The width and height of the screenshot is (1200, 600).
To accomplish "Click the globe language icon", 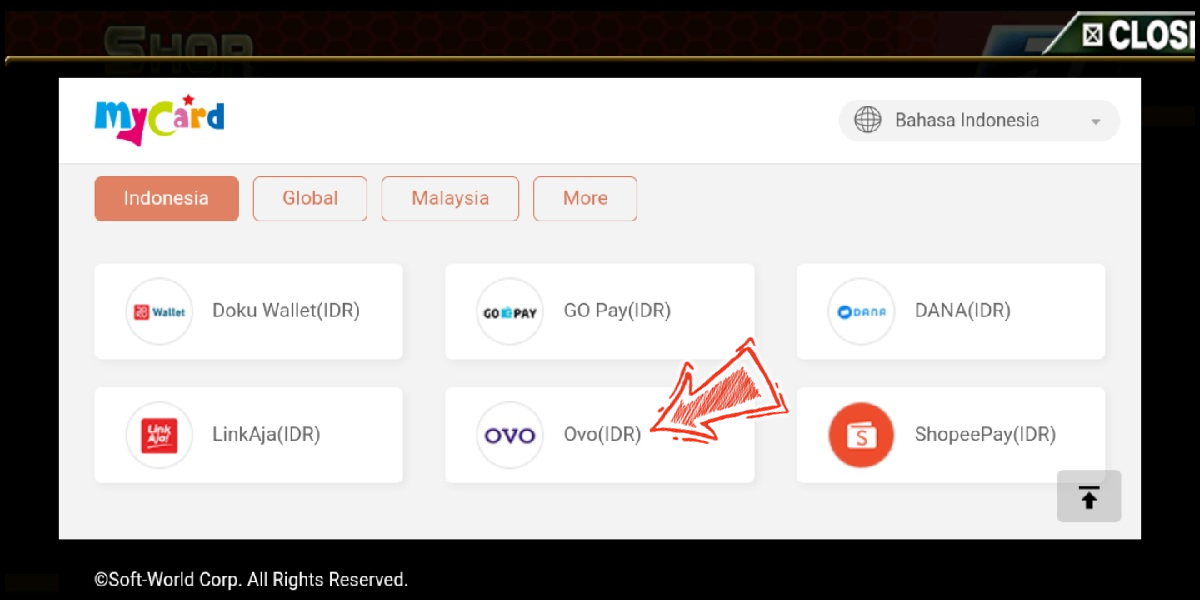I will coord(867,120).
